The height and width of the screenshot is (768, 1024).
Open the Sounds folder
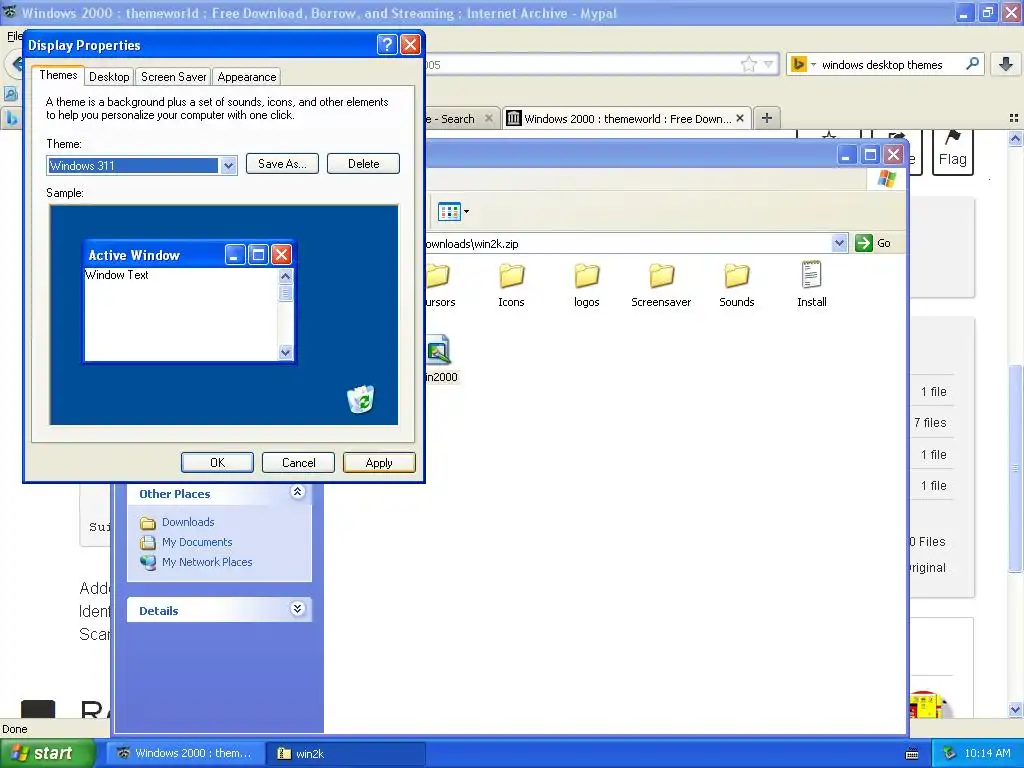[x=737, y=285]
